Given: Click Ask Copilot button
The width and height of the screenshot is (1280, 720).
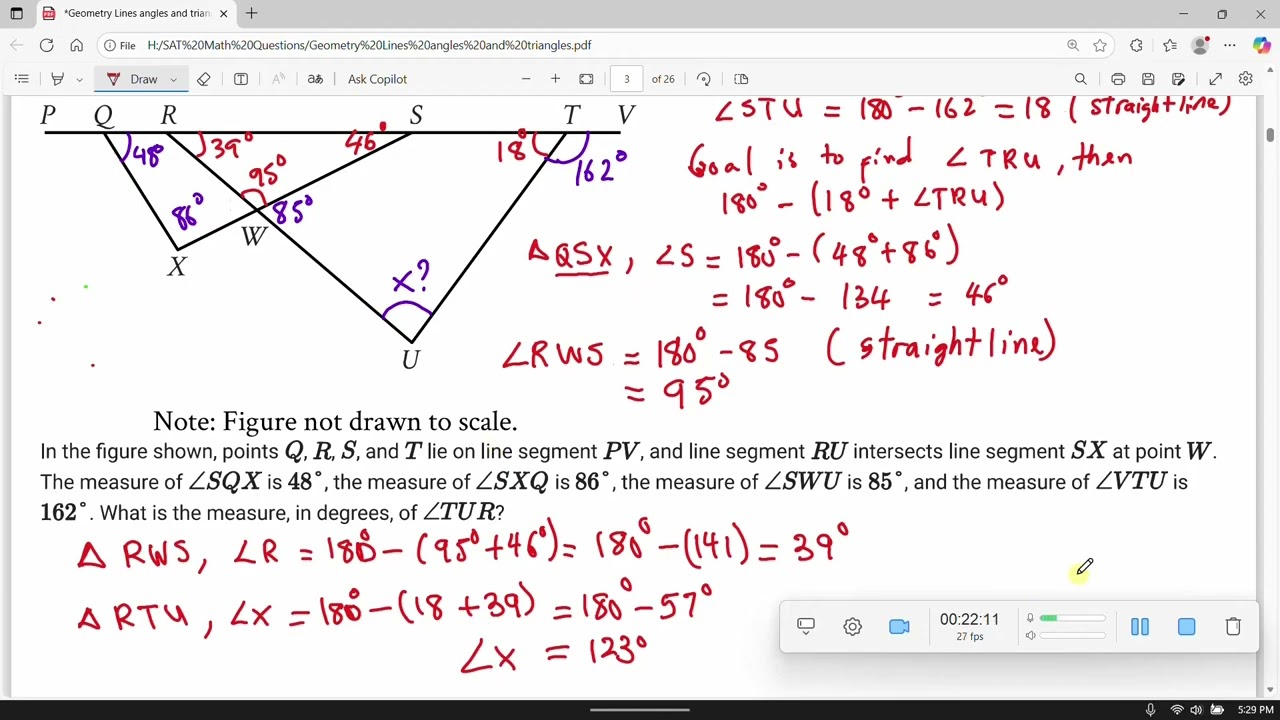Looking at the screenshot, I should (377, 79).
